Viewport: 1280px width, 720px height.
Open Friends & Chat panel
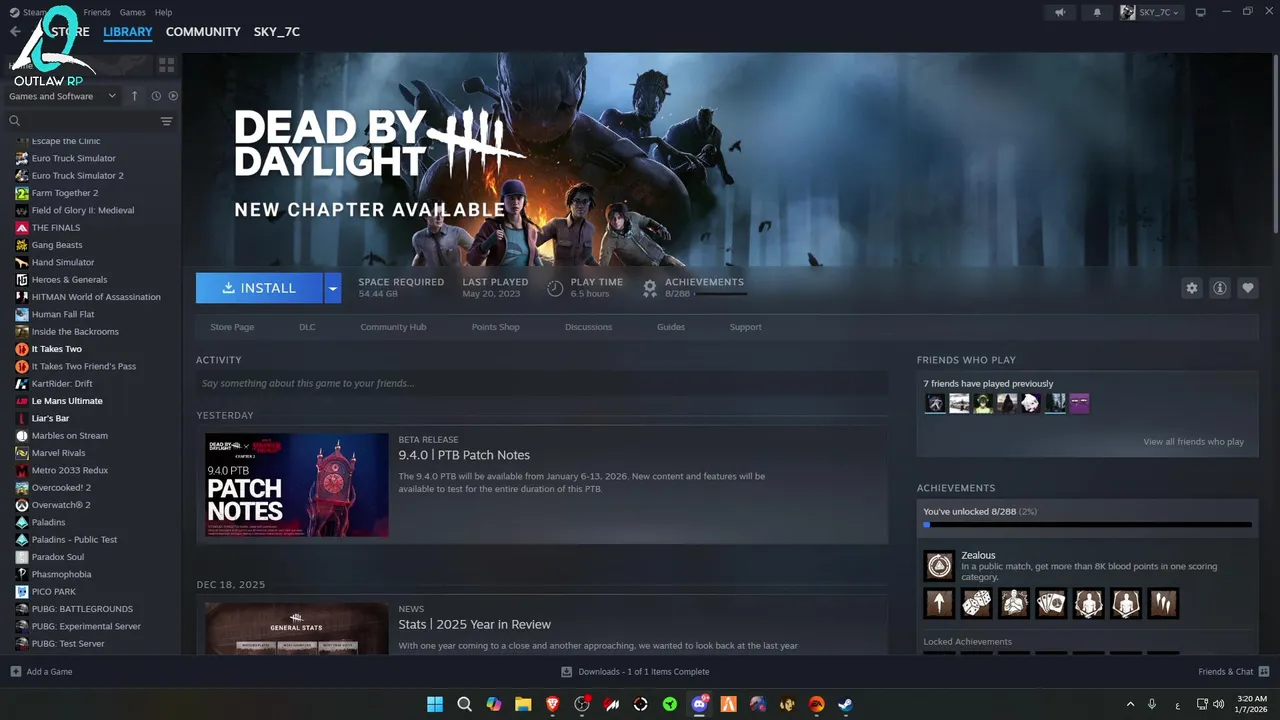[x=1233, y=672]
